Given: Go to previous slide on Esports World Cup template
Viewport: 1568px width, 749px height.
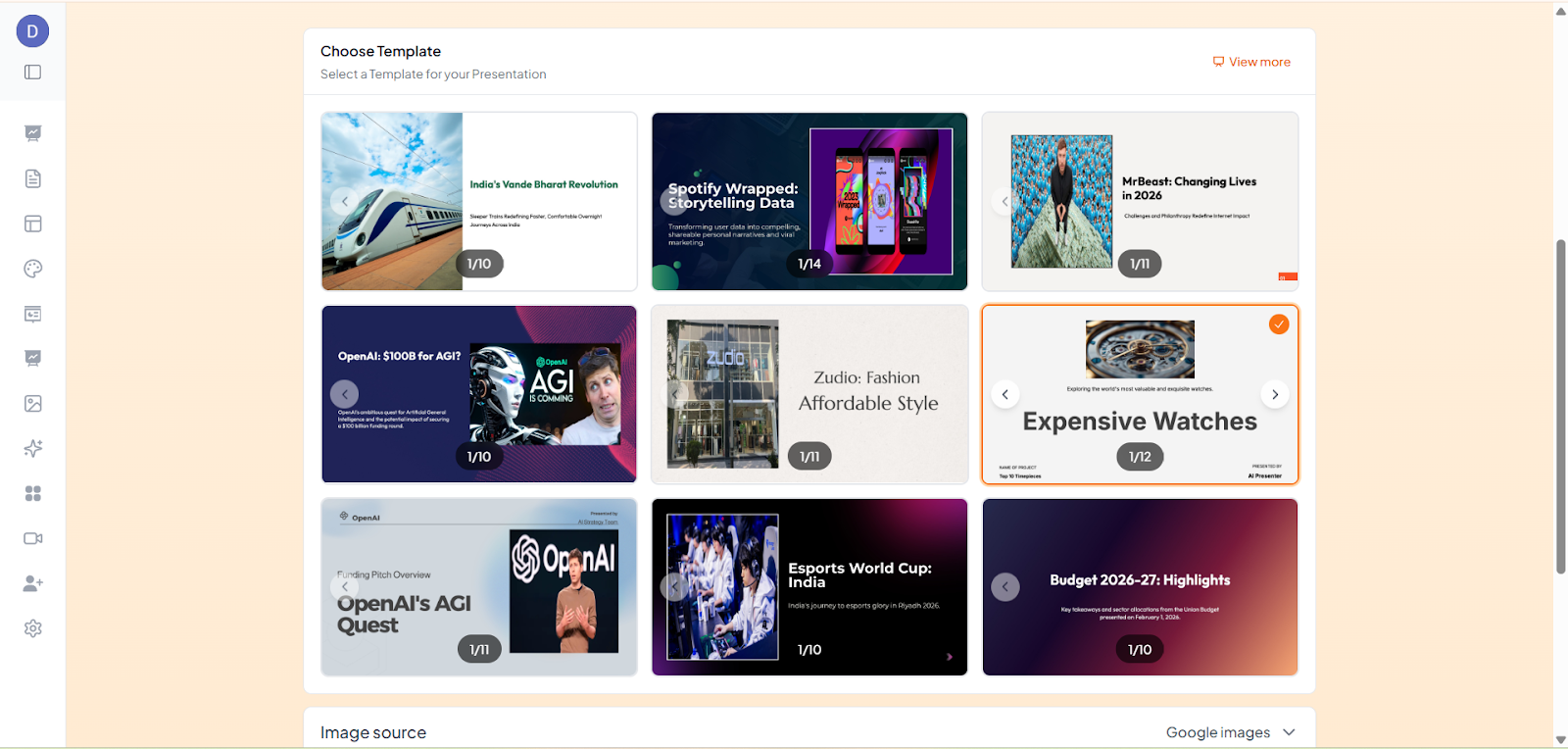Looking at the screenshot, I should click(x=674, y=587).
